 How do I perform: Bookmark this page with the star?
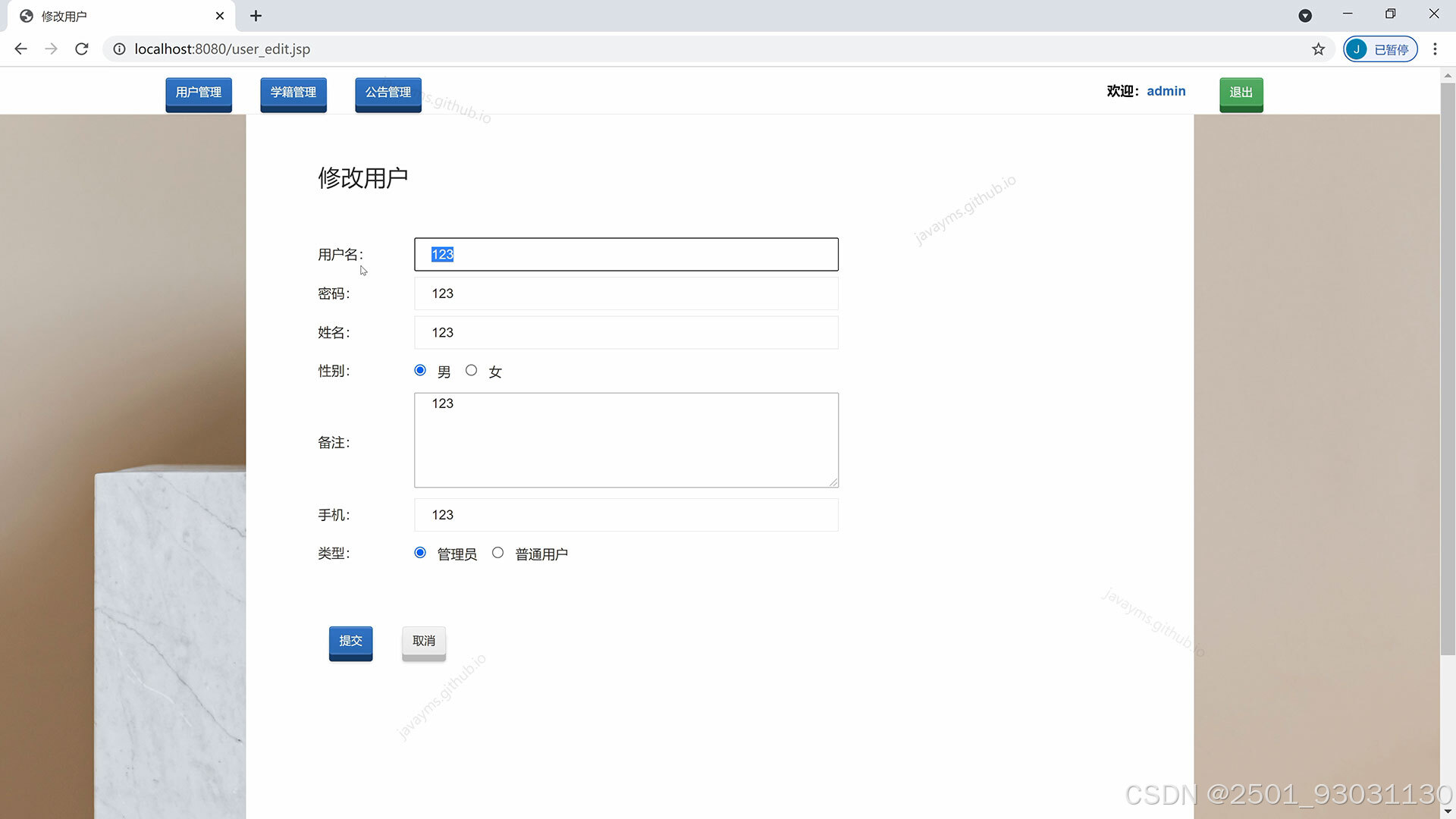coord(1318,49)
